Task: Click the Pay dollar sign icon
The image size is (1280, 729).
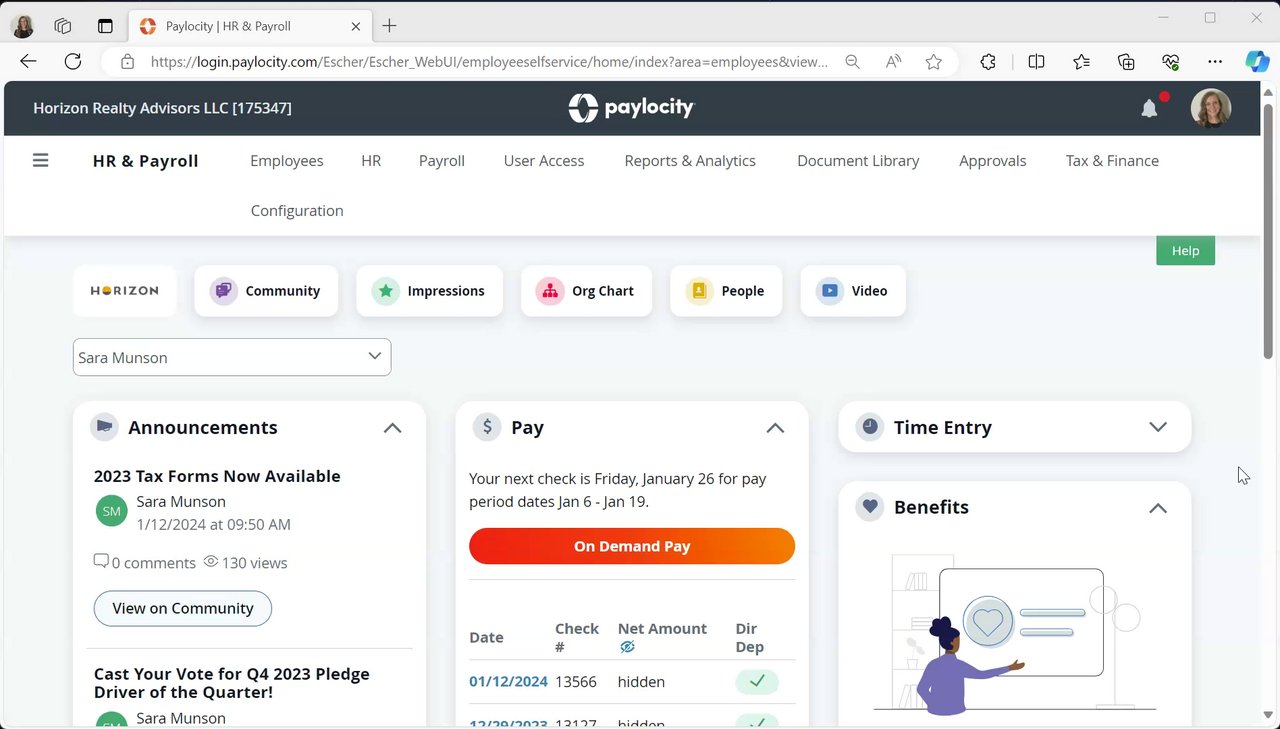Action: (x=487, y=427)
